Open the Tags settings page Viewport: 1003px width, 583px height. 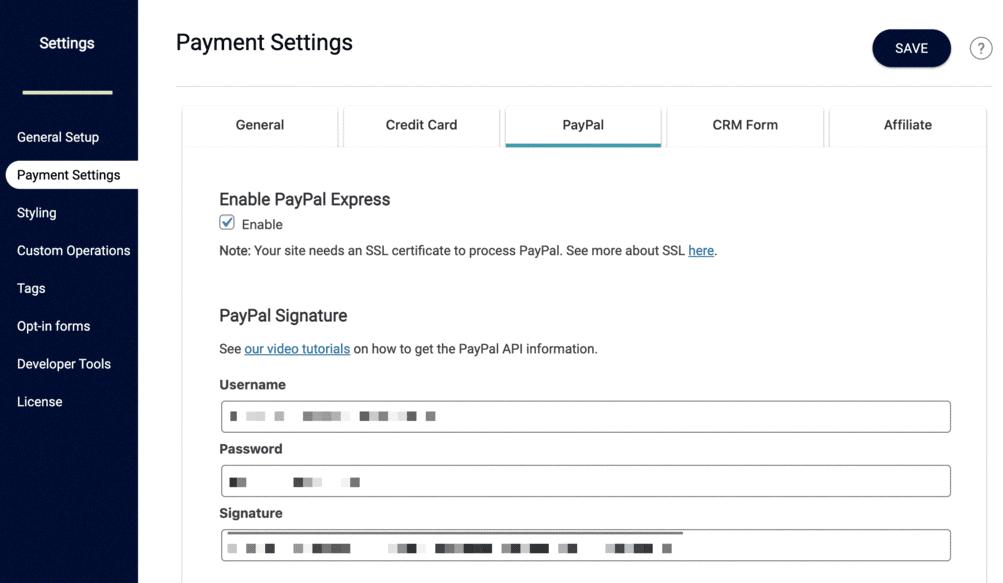(30, 288)
